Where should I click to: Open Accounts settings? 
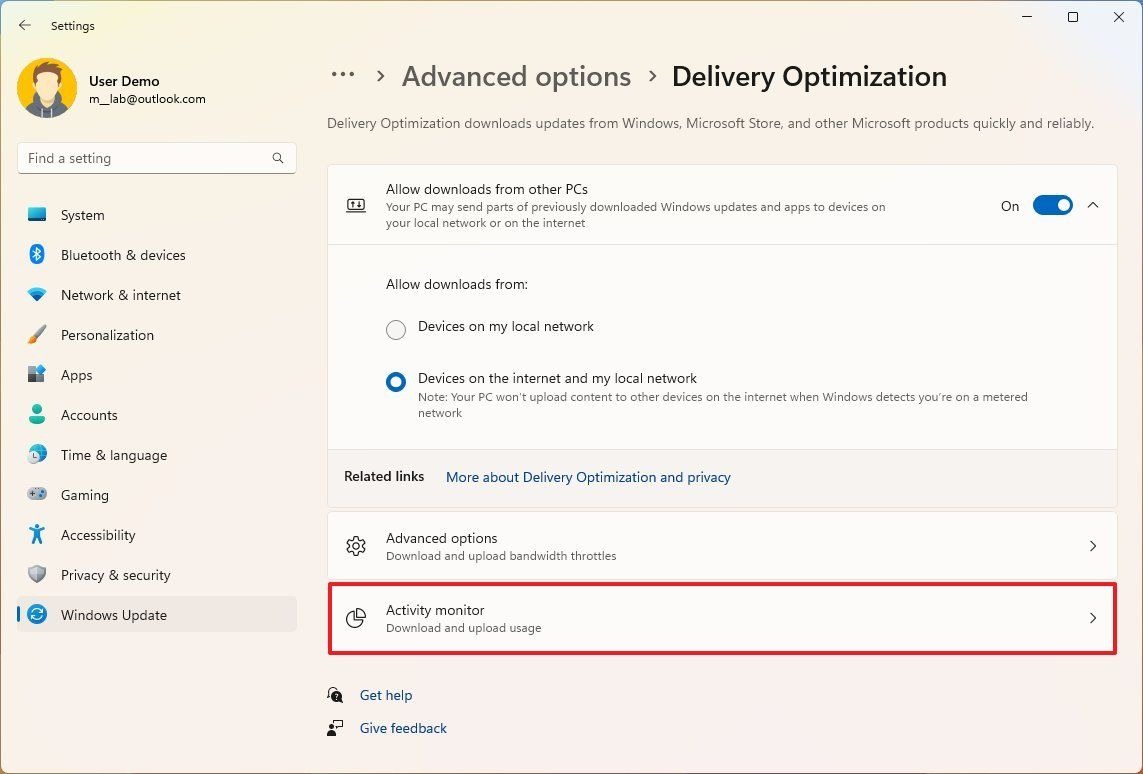click(157, 415)
